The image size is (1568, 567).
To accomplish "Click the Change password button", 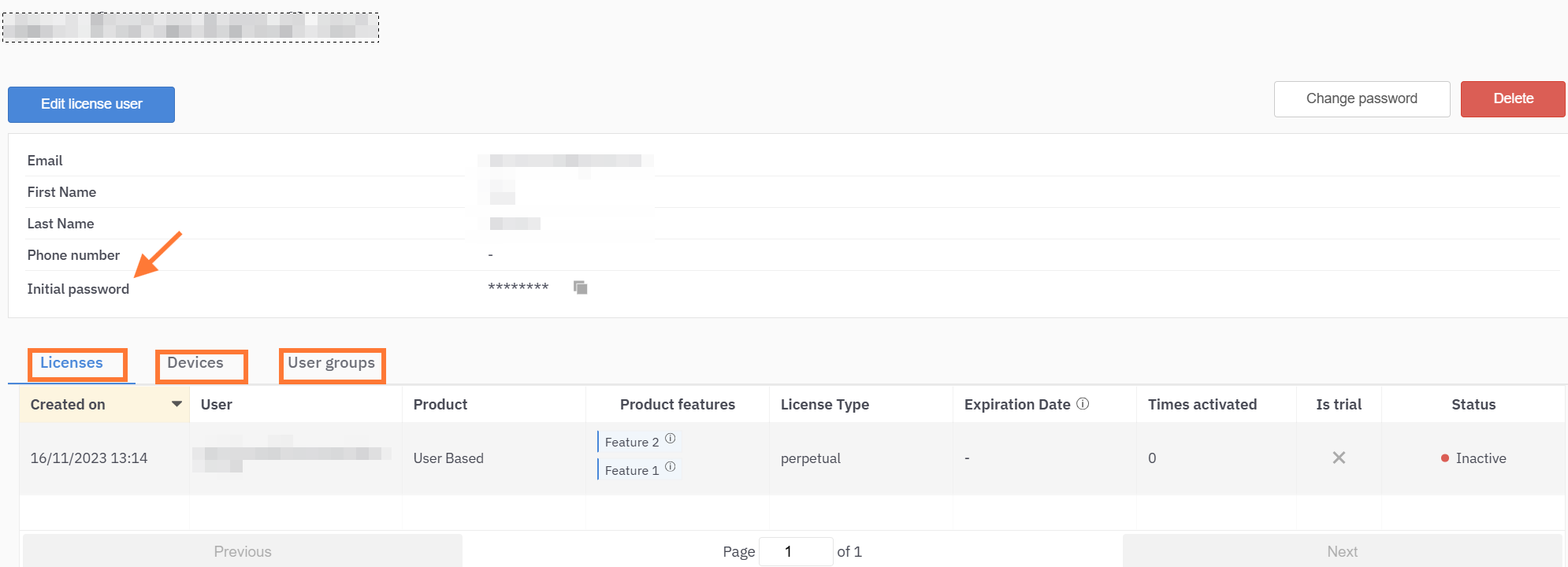I will (1362, 99).
